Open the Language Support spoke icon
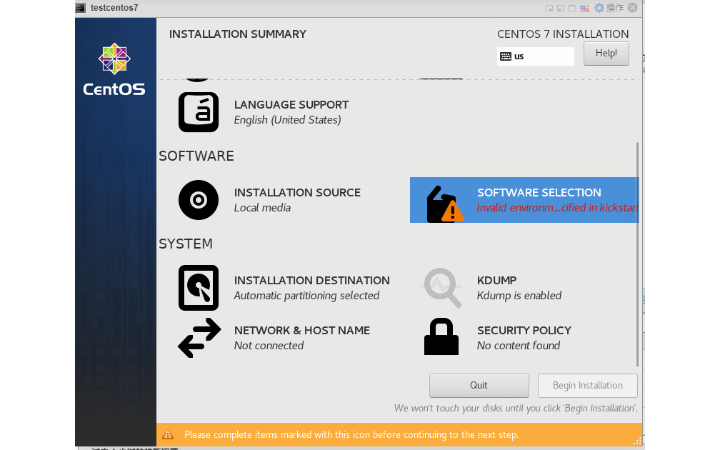The width and height of the screenshot is (720, 450). click(x=198, y=112)
